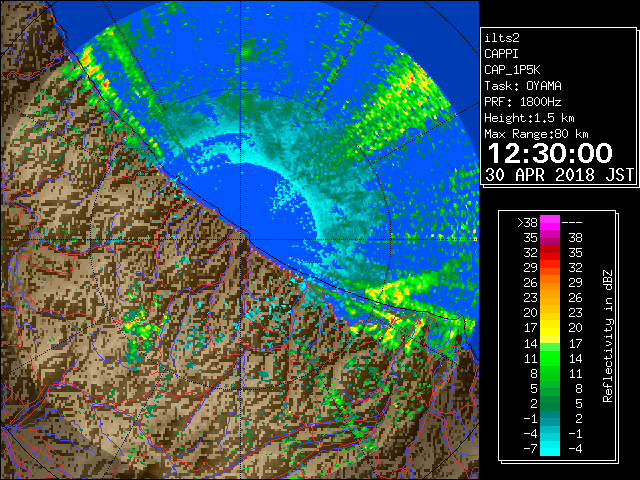The width and height of the screenshot is (640, 480).
Task: Click the 12:30:00 timestamp
Action: (550, 153)
